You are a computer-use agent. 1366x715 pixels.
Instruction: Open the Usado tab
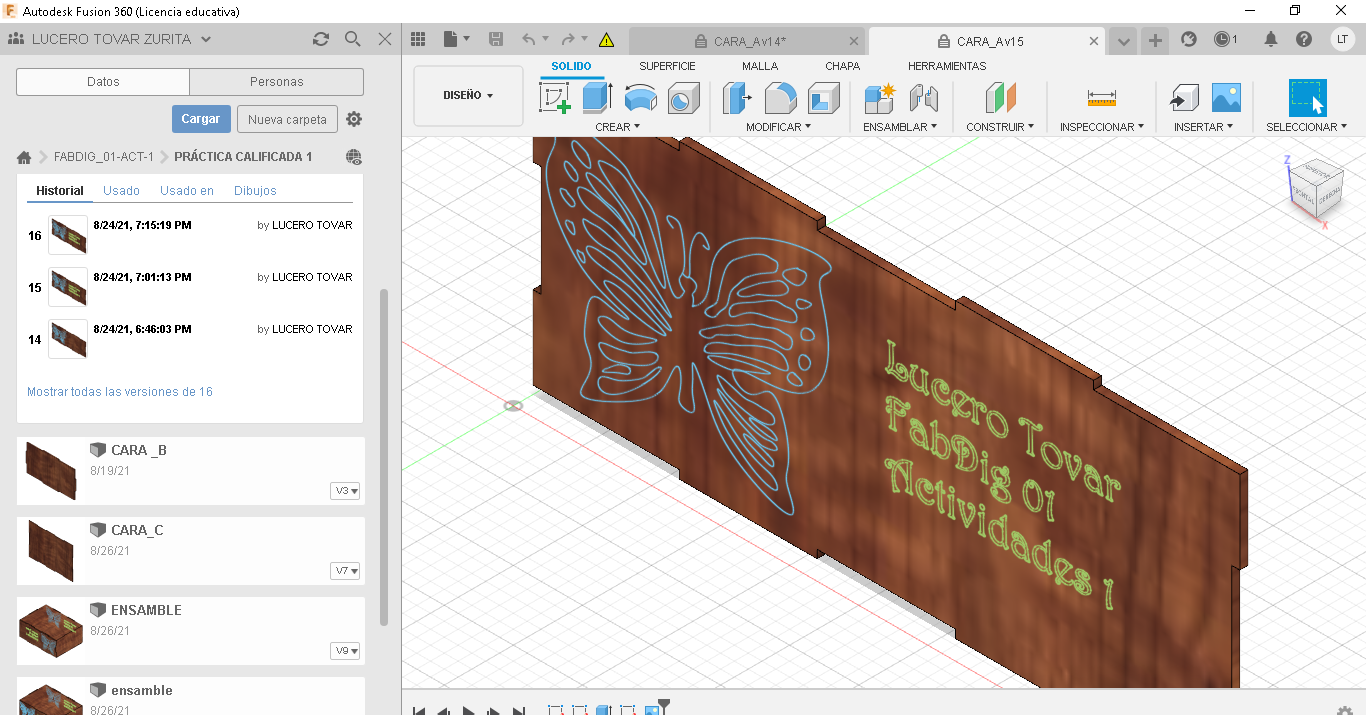[122, 190]
